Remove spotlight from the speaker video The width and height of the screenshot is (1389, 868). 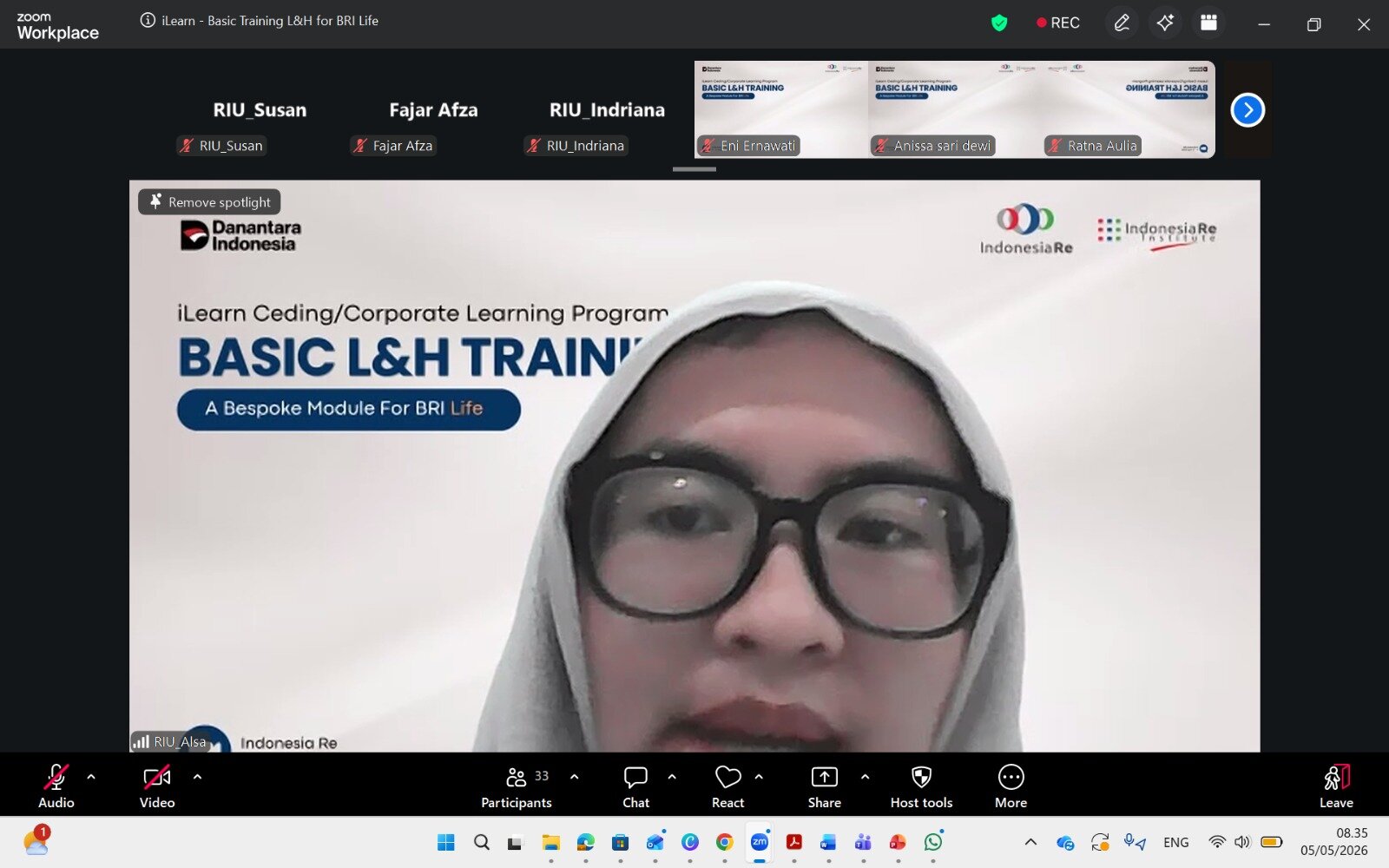click(x=209, y=202)
